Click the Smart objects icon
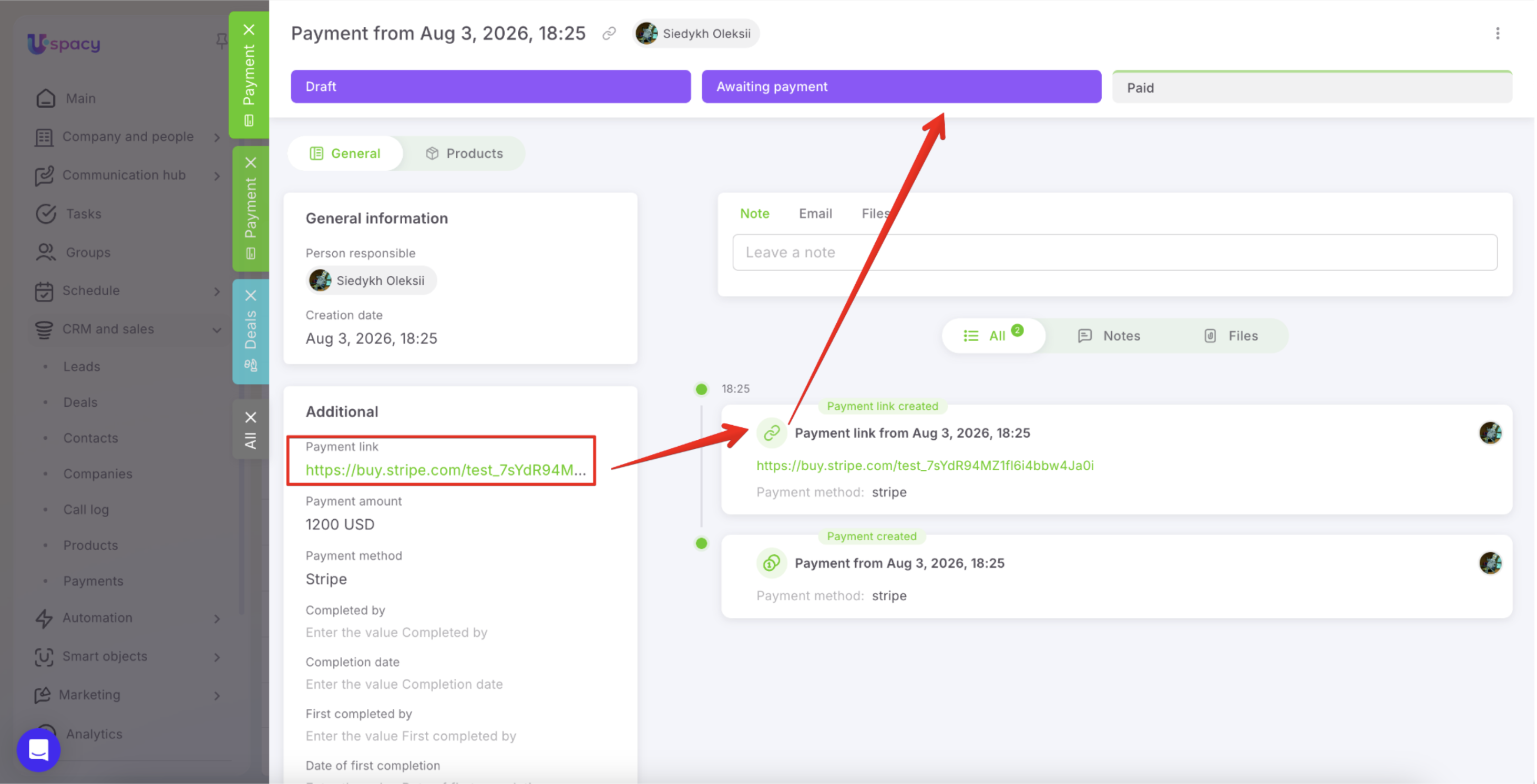The width and height of the screenshot is (1537, 784). pyautogui.click(x=44, y=657)
